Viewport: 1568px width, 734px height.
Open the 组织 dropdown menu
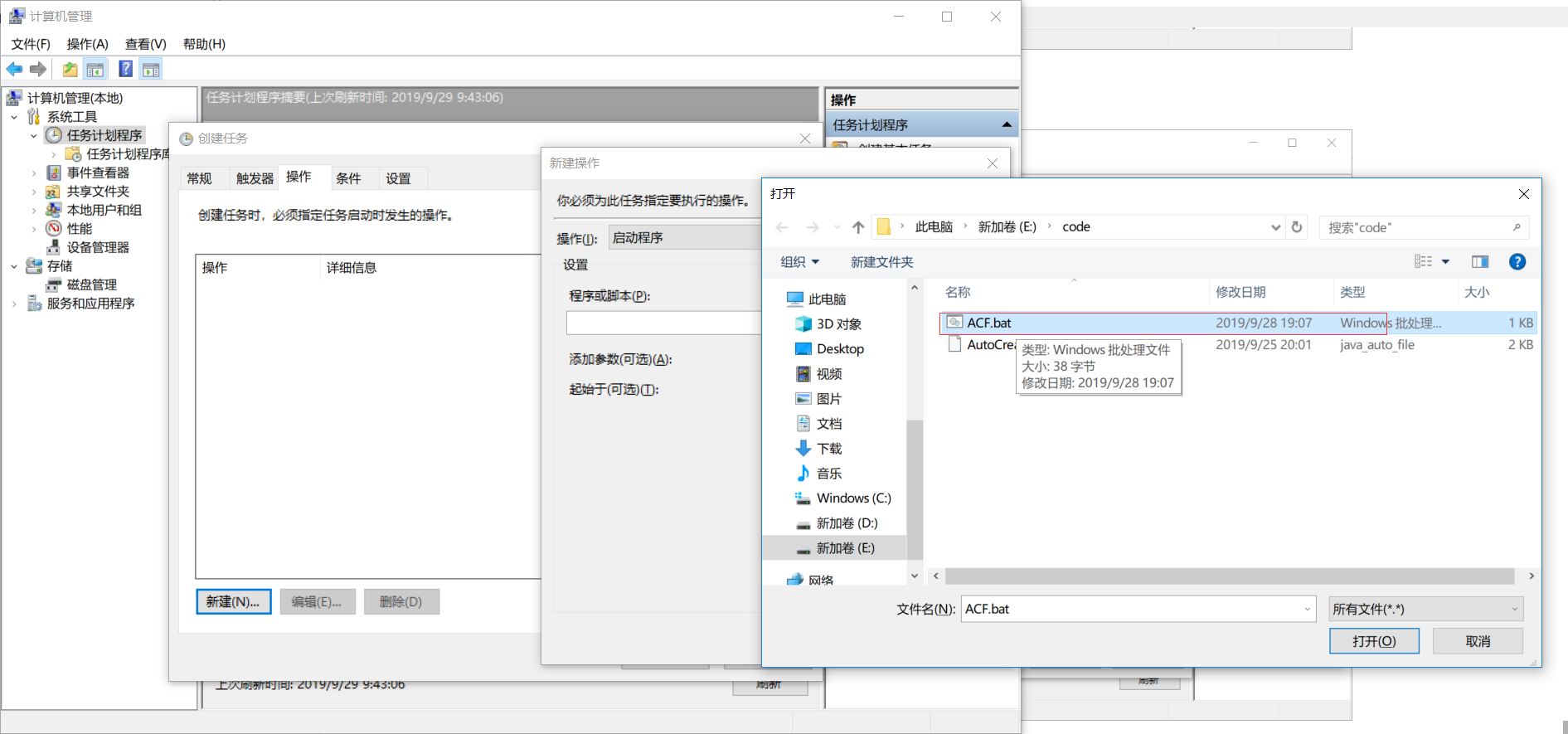[799, 262]
